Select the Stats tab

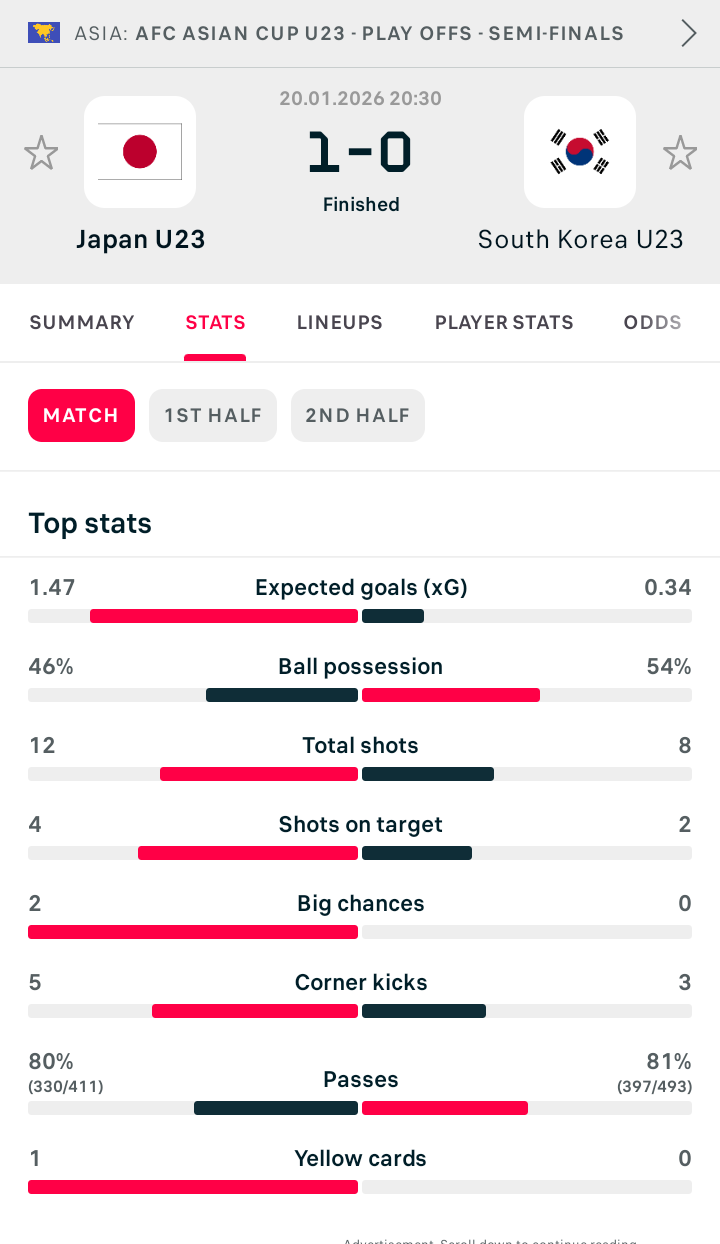[x=215, y=322]
